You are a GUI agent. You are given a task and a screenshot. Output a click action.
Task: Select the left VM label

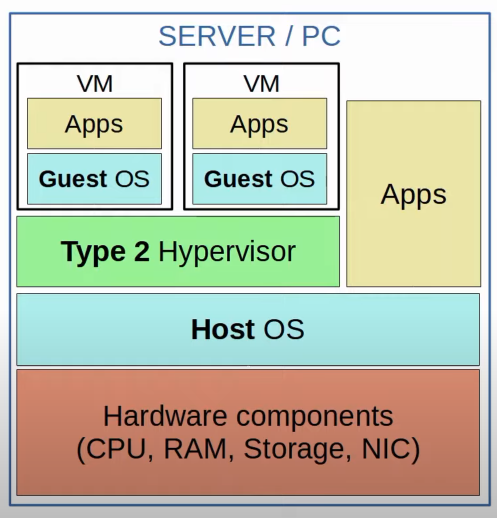pyautogui.click(x=95, y=84)
